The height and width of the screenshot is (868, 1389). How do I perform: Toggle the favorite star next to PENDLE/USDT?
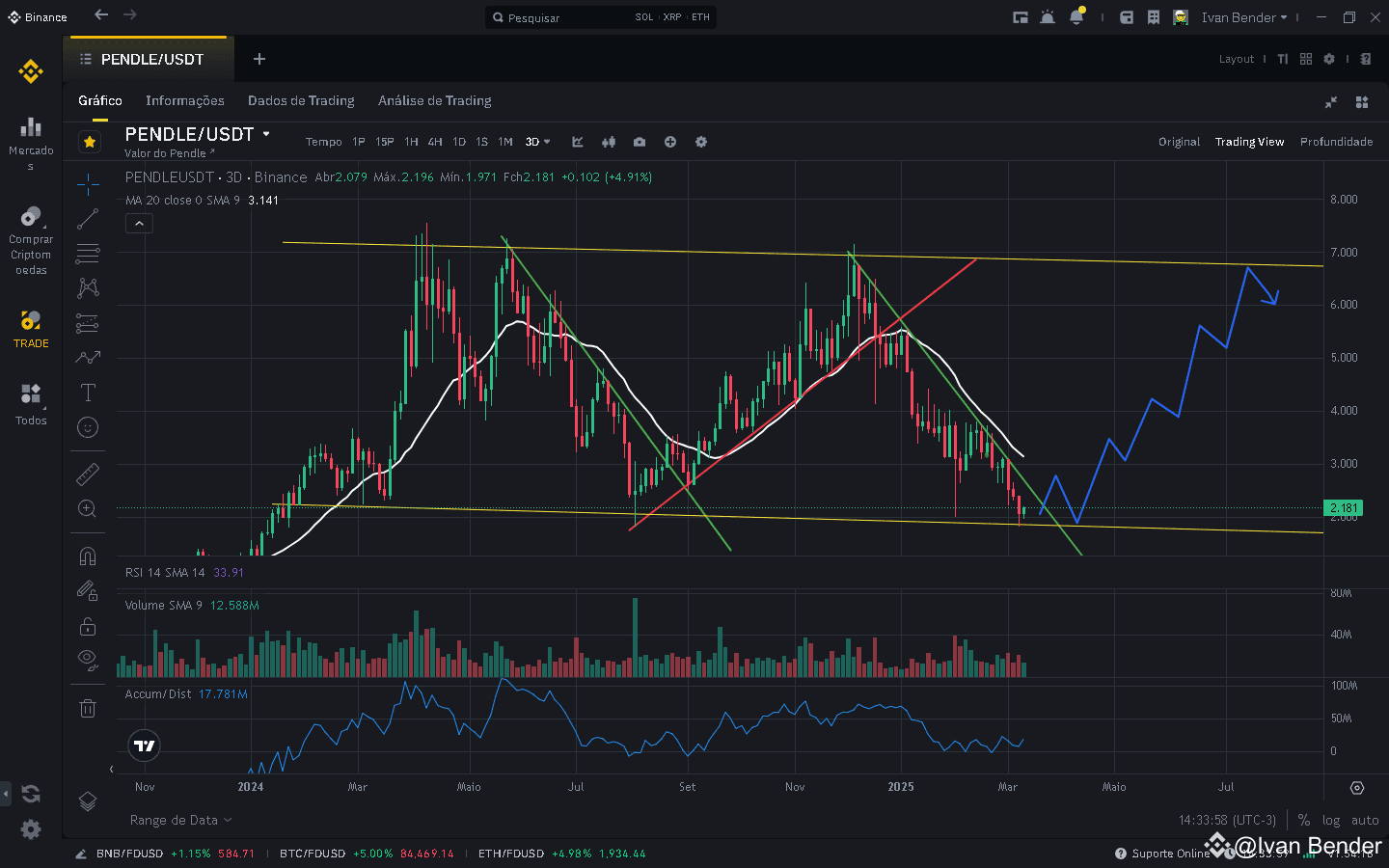click(90, 142)
